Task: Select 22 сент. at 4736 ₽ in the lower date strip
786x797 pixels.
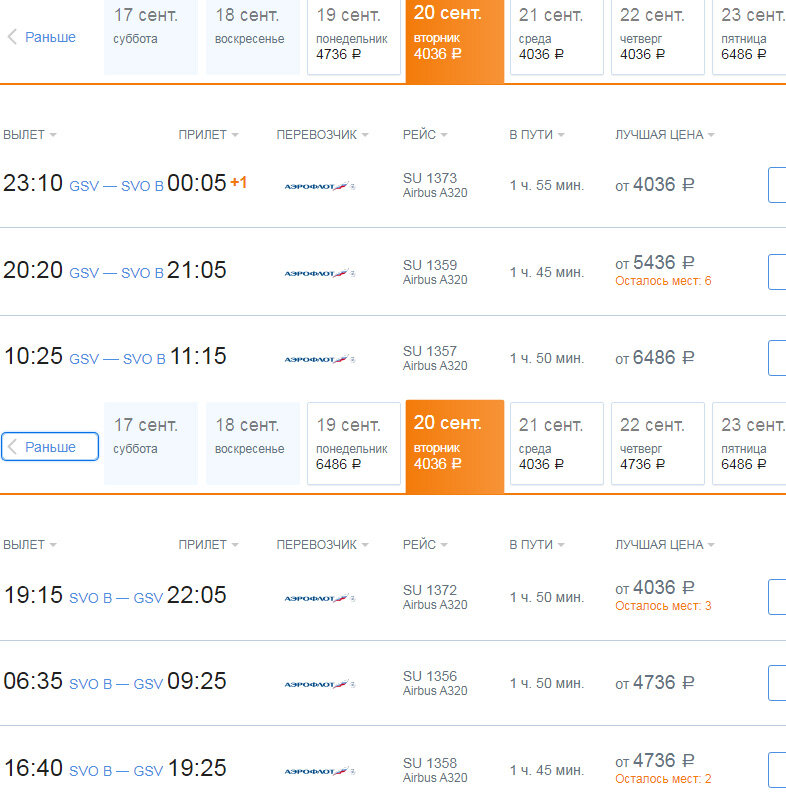Action: 658,443
